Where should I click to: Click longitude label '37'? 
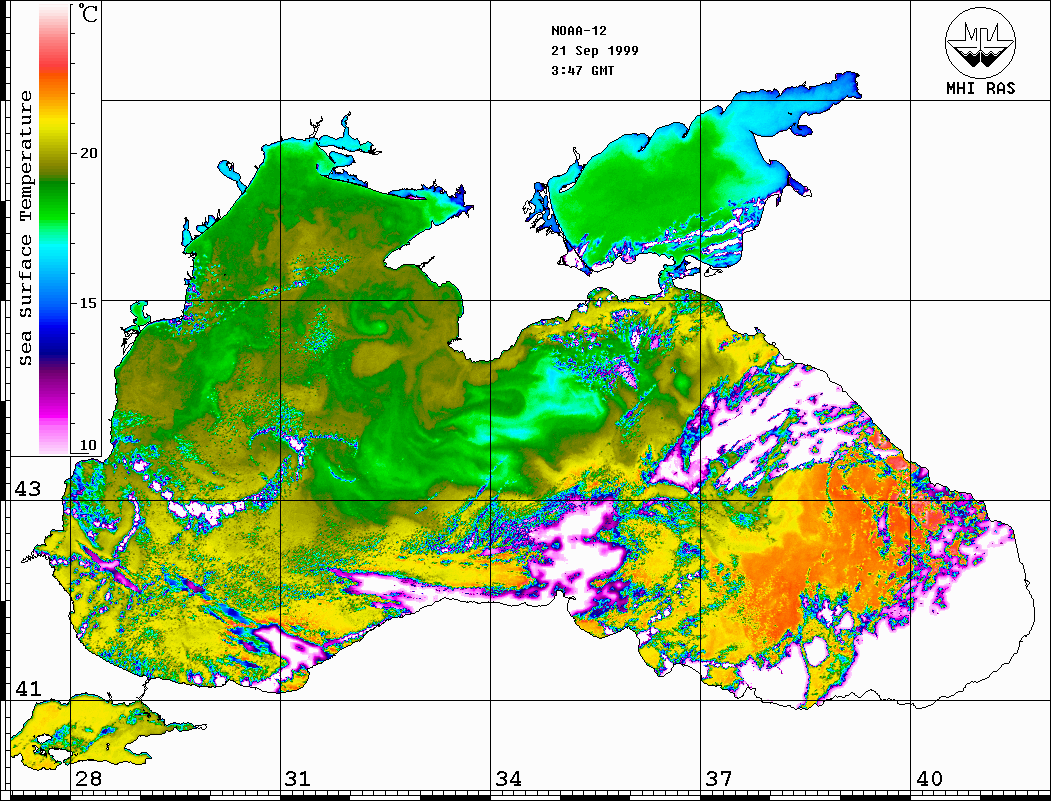(719, 779)
